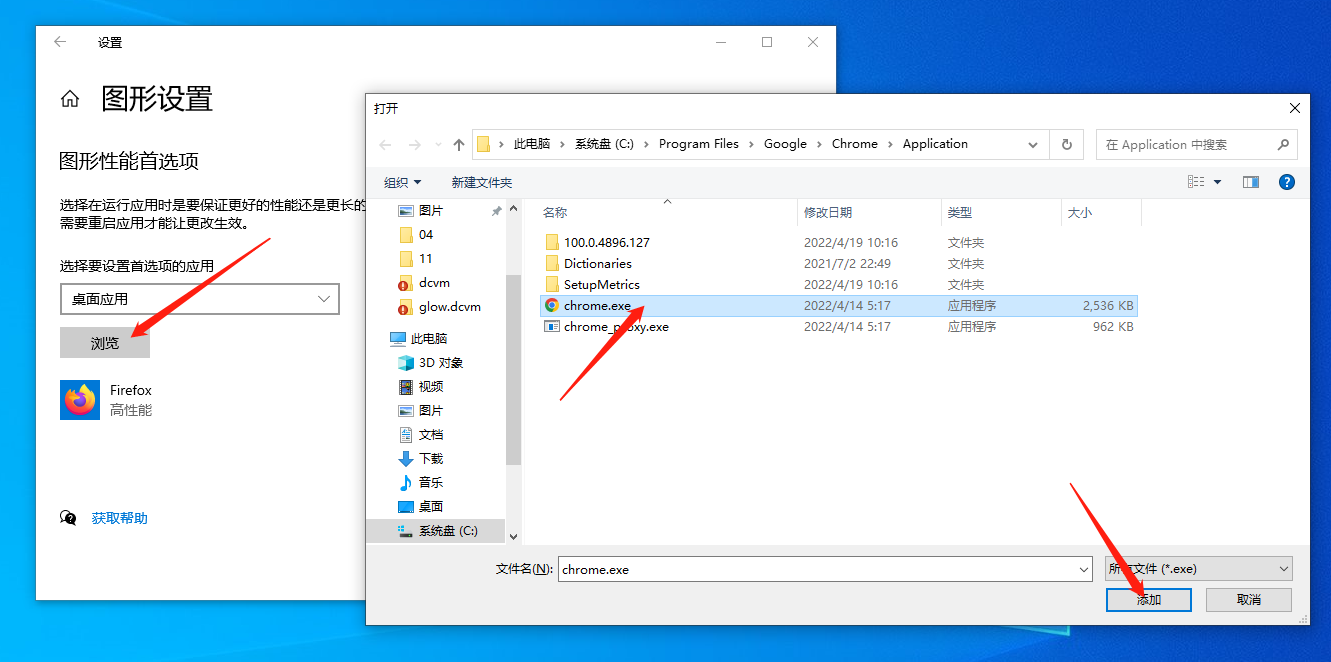The height and width of the screenshot is (662, 1331).
Task: Open help with the blue question mark icon
Action: (1287, 182)
